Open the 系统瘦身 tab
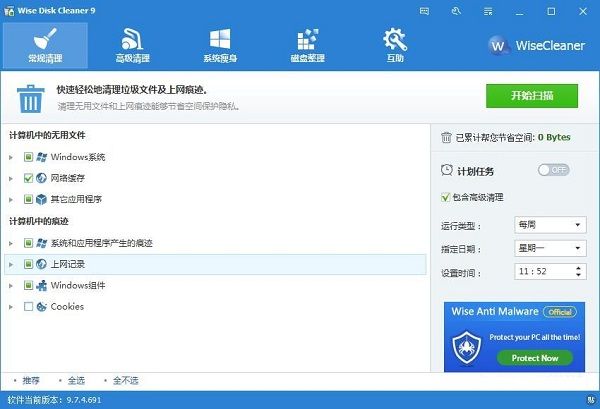This screenshot has width=600, height=409. [x=220, y=46]
